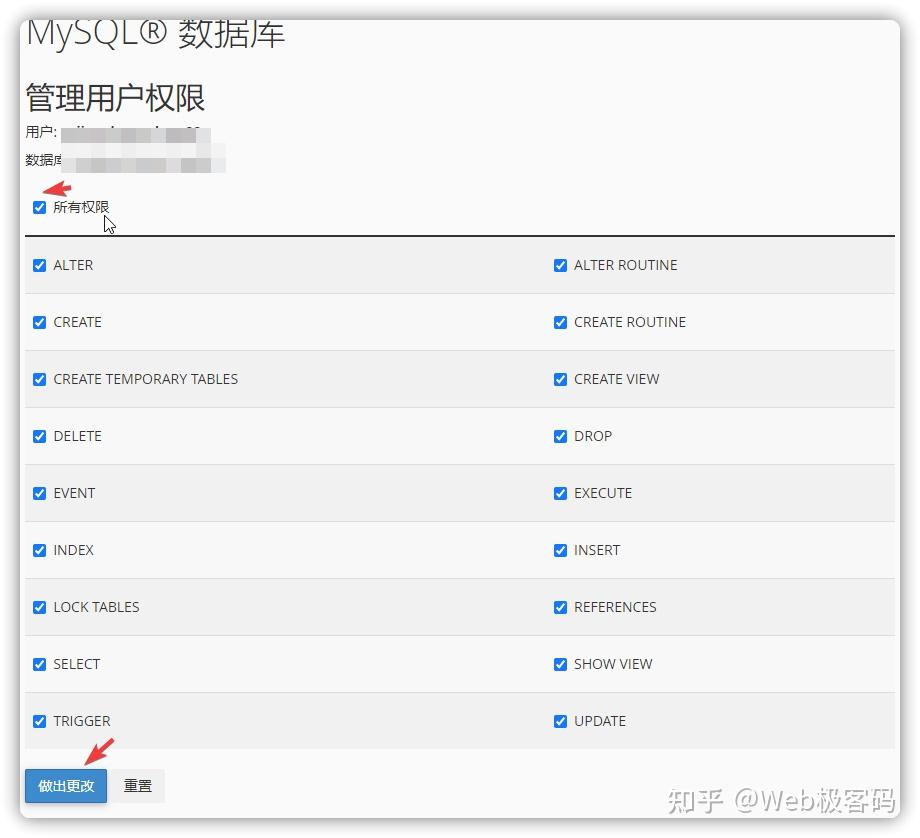Toggle the 所有权限 (all privileges) checkbox
This screenshot has height=838, width=920.
(x=39, y=208)
